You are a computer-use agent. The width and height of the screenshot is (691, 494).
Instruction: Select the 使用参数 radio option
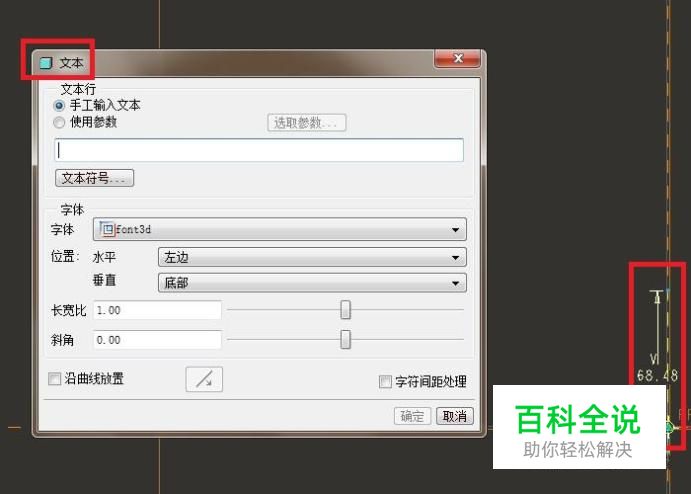point(59,123)
